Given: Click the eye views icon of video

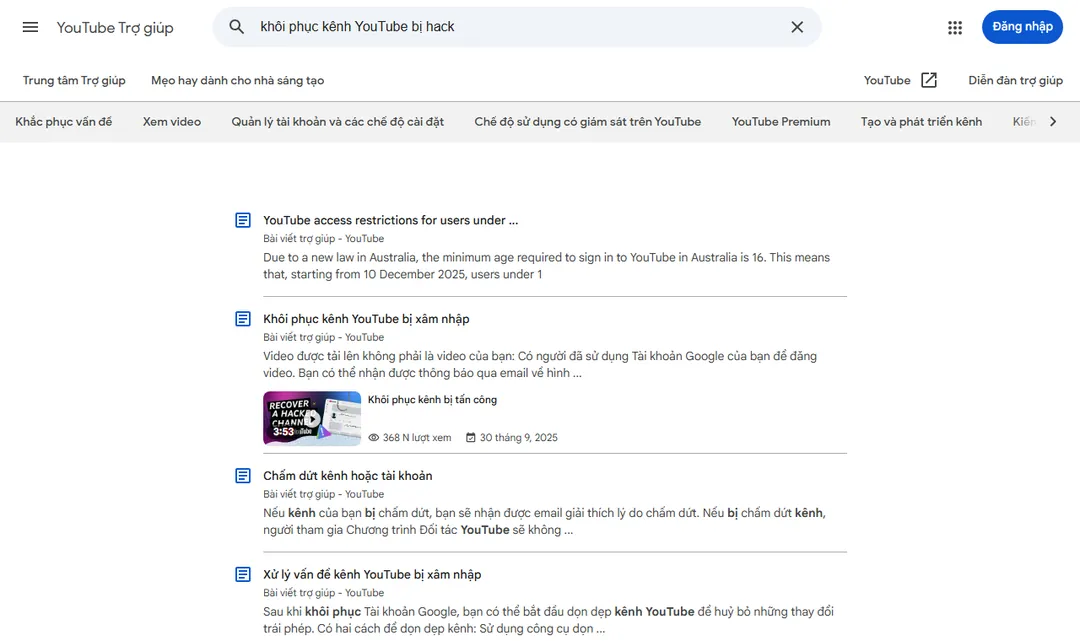Looking at the screenshot, I should (374, 437).
